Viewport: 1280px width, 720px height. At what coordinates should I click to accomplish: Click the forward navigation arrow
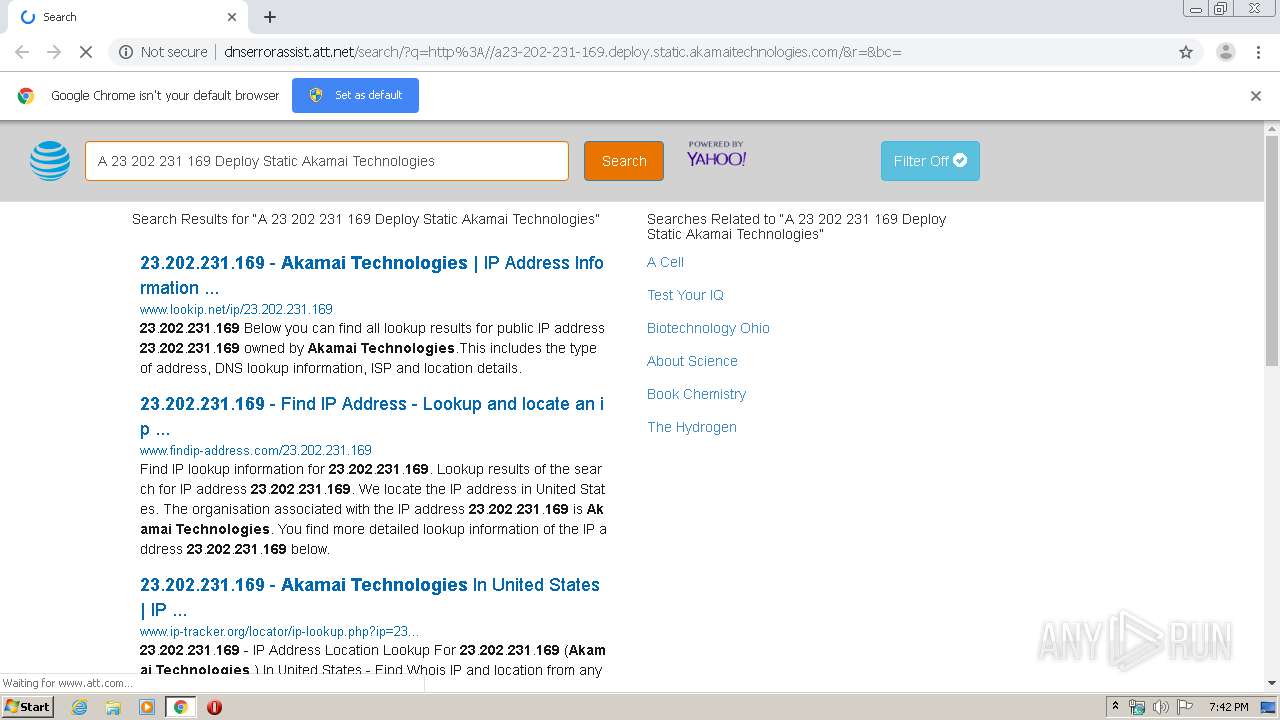(54, 52)
